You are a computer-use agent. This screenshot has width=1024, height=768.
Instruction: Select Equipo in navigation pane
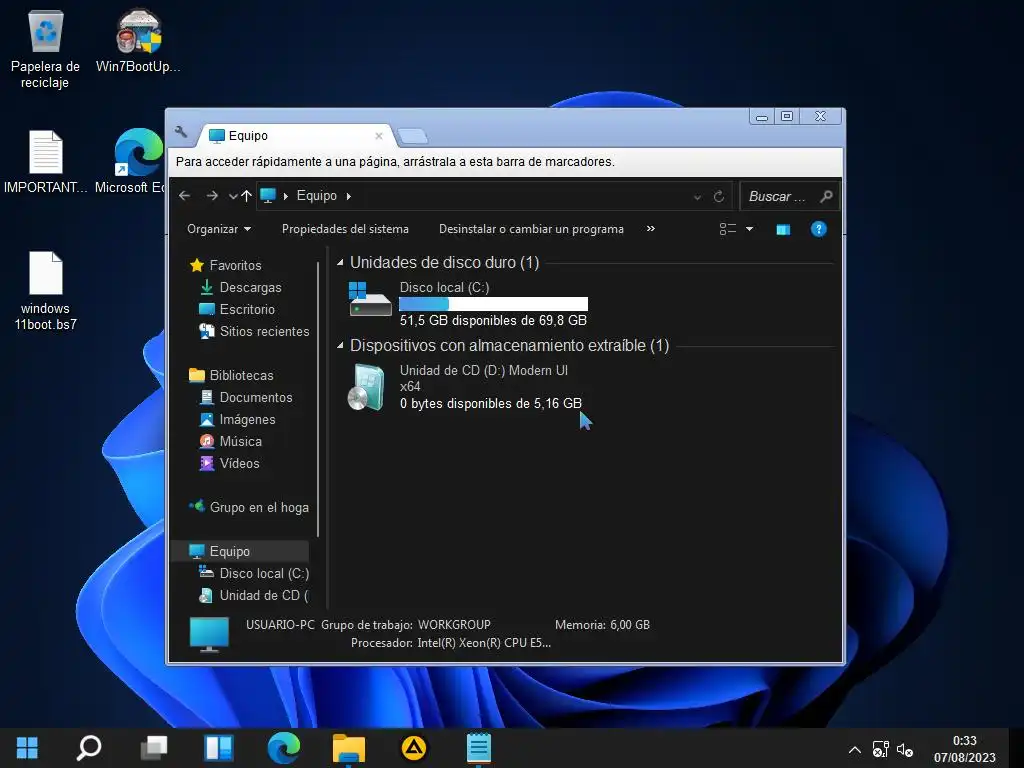pyautogui.click(x=240, y=551)
